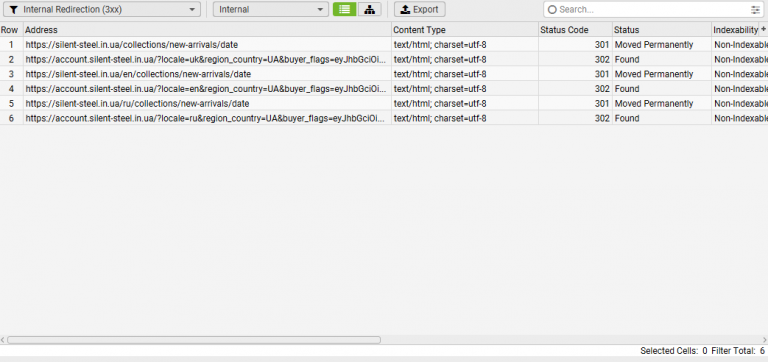Click the Filter Total status text
Screen dimensions: 768x362
tap(738, 351)
